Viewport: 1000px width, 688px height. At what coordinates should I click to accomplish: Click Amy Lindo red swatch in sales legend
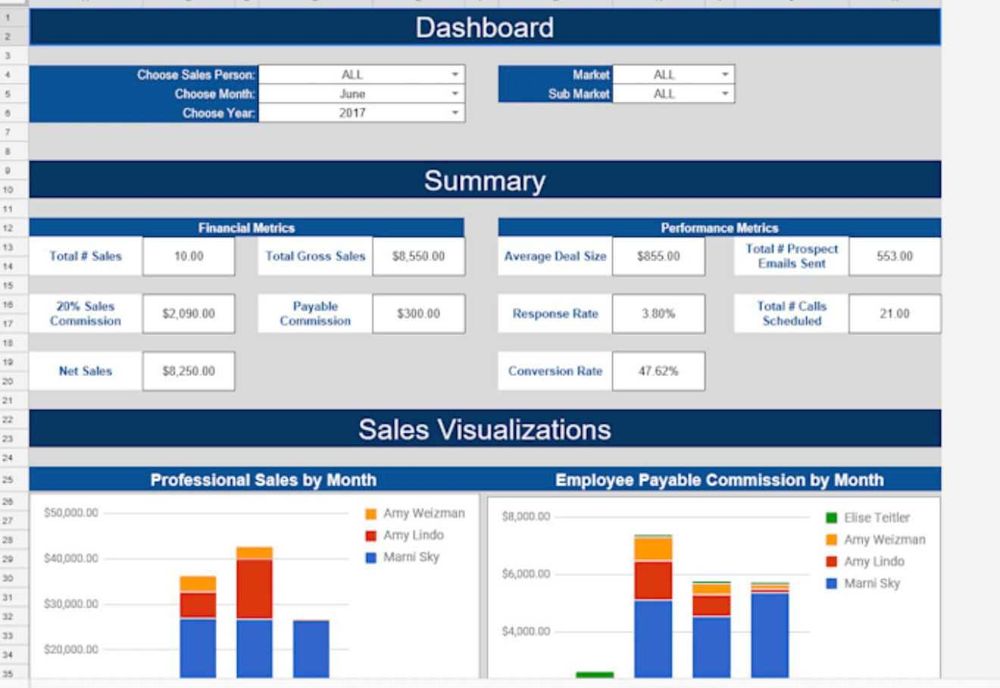click(371, 536)
